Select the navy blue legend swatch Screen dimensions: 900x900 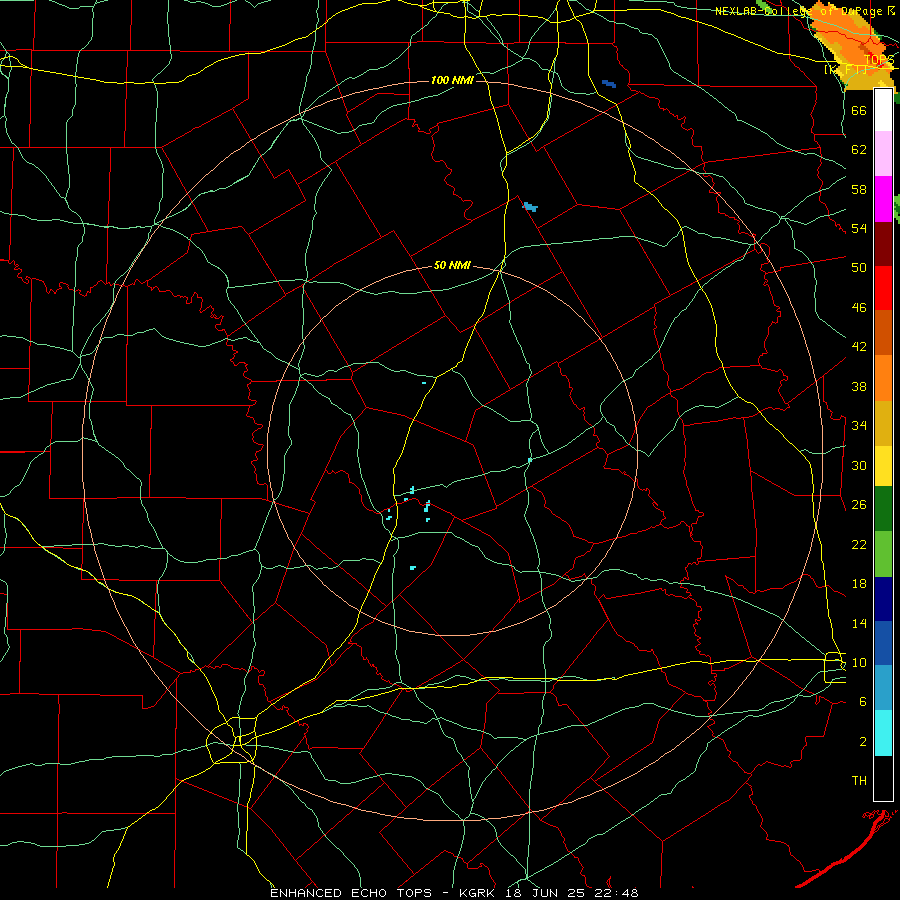[x=883, y=599]
